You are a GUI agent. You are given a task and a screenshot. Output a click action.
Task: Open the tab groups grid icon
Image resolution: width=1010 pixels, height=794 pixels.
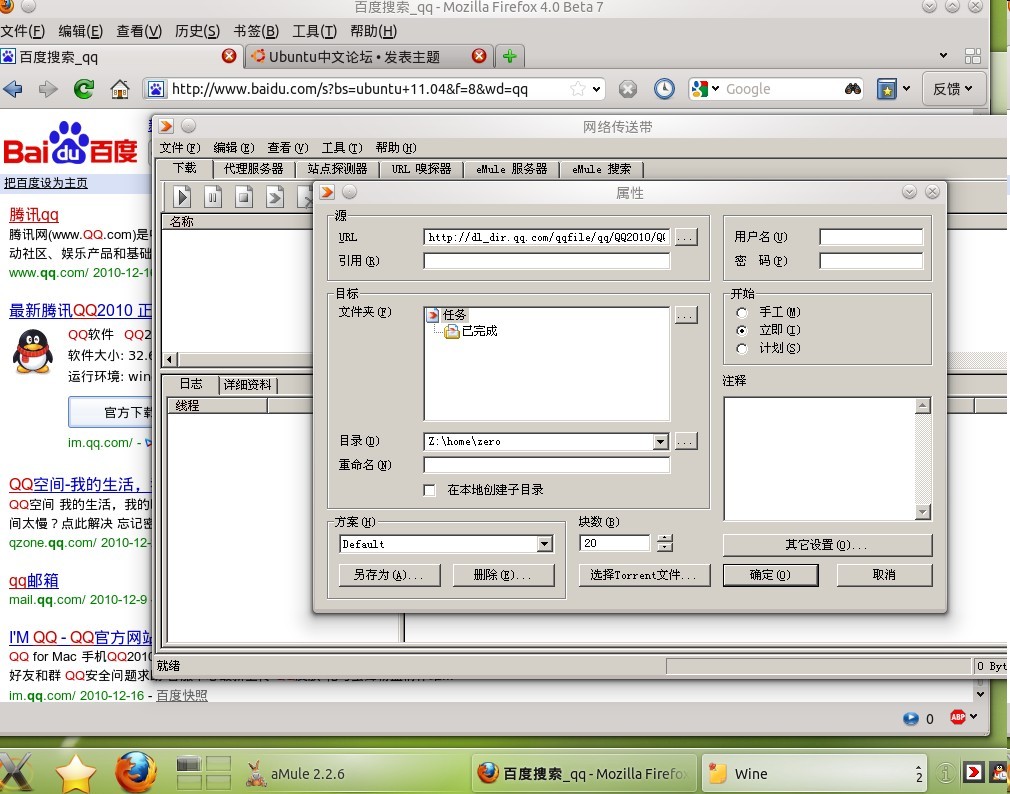973,56
